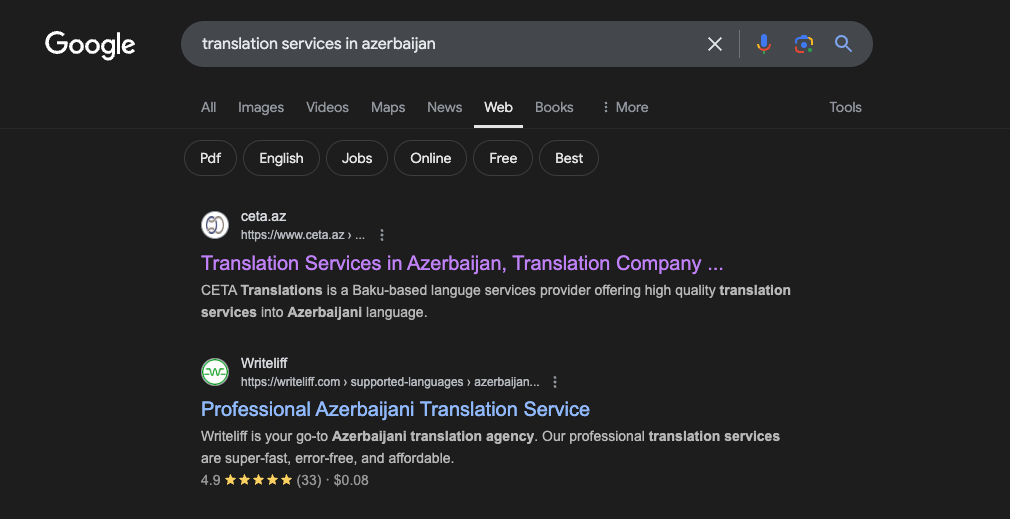Click the CETA Translations description snippet
This screenshot has height=519, width=1010.
click(x=496, y=301)
